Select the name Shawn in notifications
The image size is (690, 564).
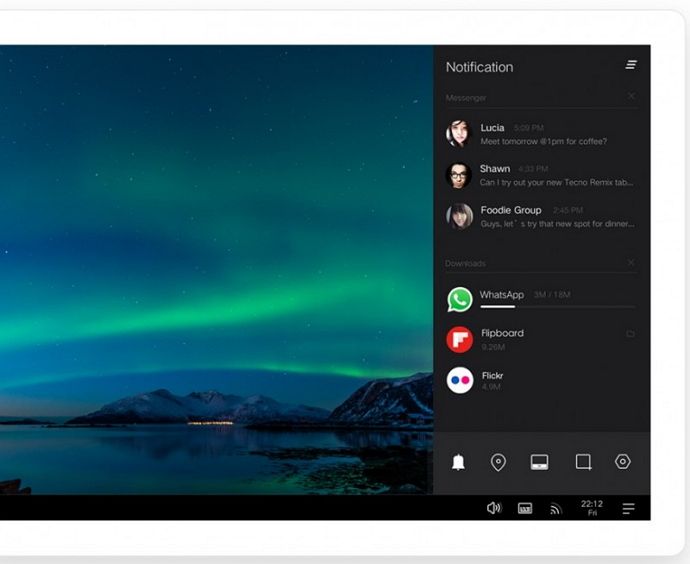[x=495, y=169]
